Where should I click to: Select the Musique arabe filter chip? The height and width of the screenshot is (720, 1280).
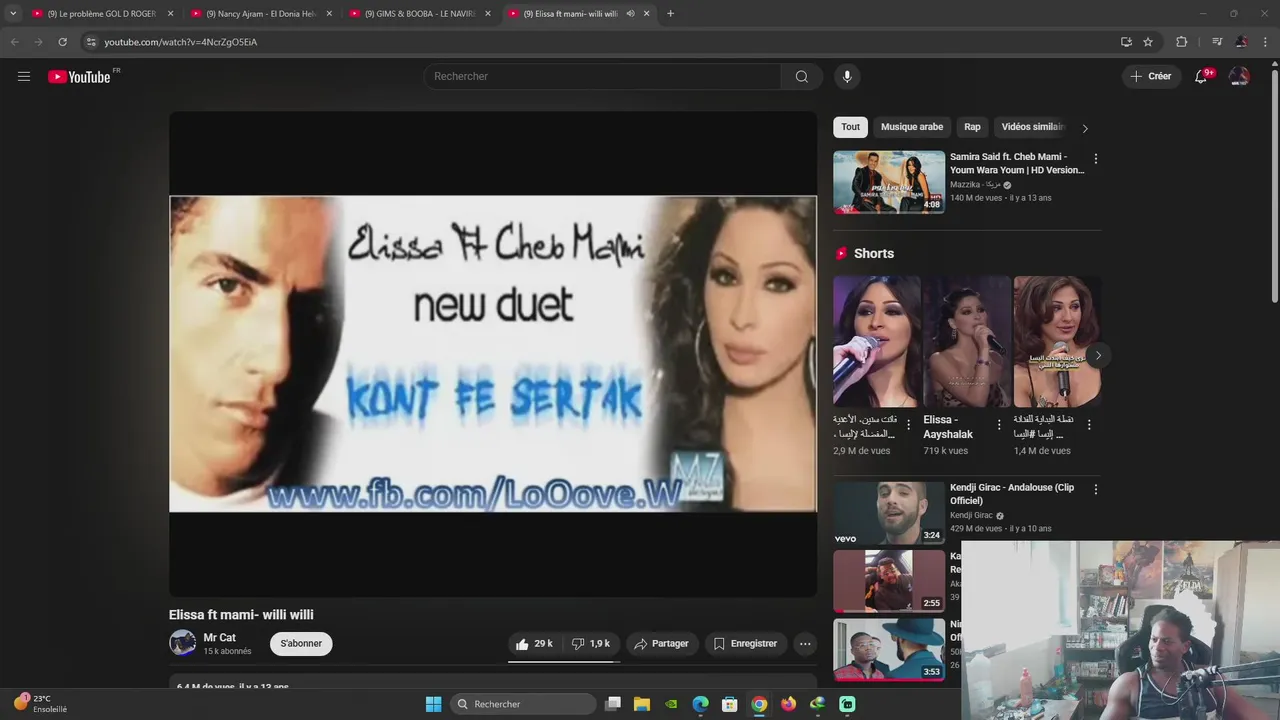point(912,127)
